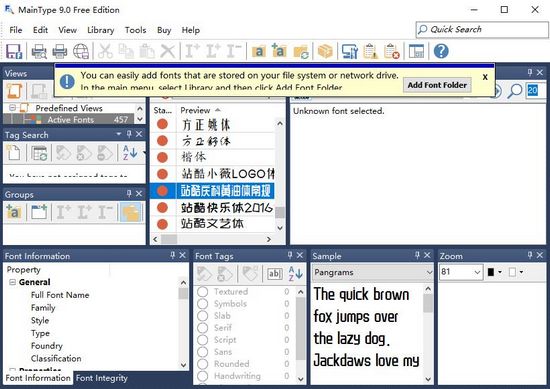The image size is (550, 389).
Task: Click sort A-Z icon in Tag Search
Action: [129, 153]
